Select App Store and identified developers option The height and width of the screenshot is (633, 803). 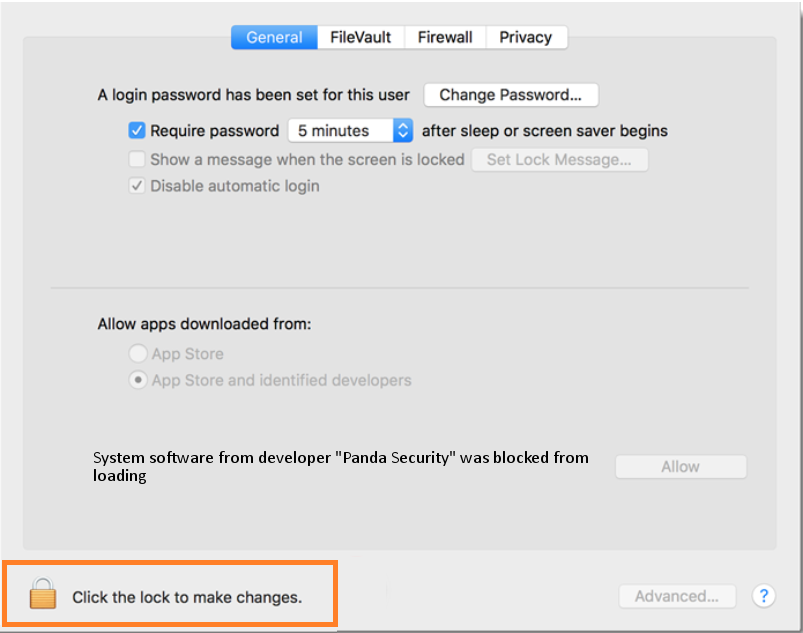[138, 380]
